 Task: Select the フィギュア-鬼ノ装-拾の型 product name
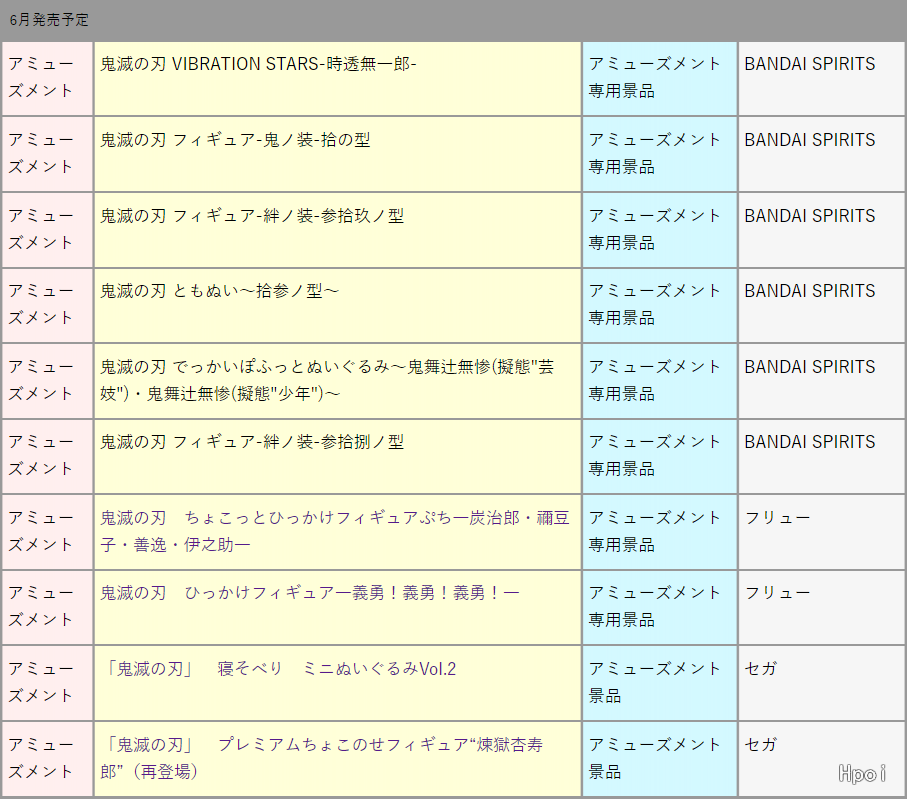click(x=235, y=140)
